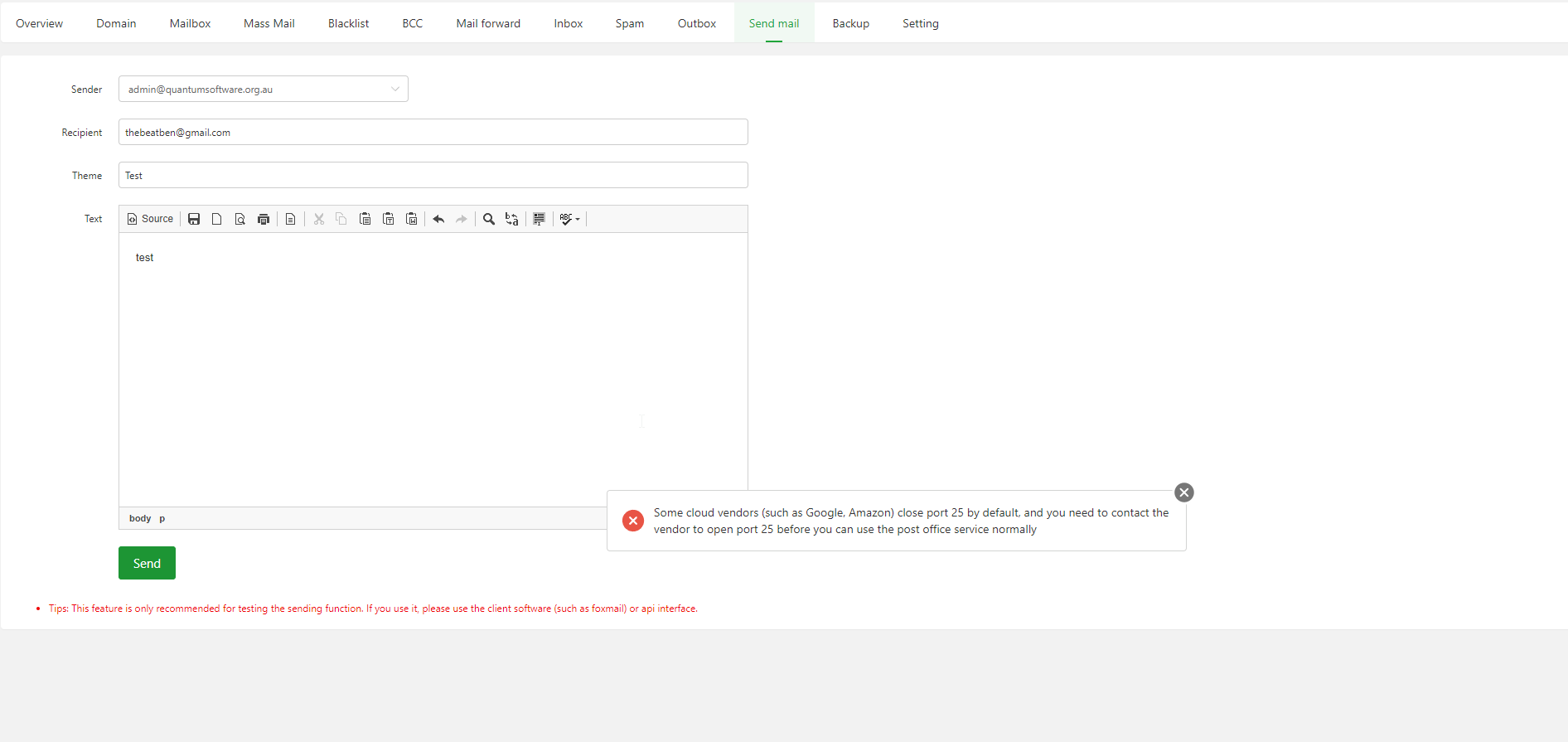Open the Preview icon in editor toolbar
1568x742 pixels.
pyautogui.click(x=240, y=219)
